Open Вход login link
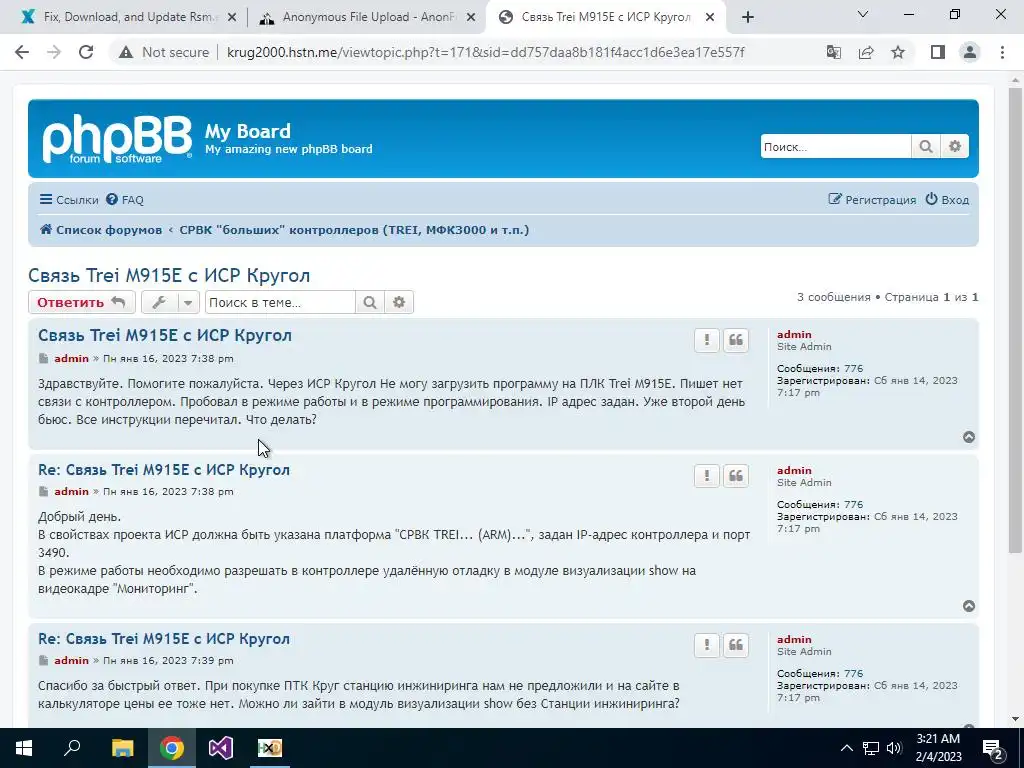The height and width of the screenshot is (768, 1024). 947,200
